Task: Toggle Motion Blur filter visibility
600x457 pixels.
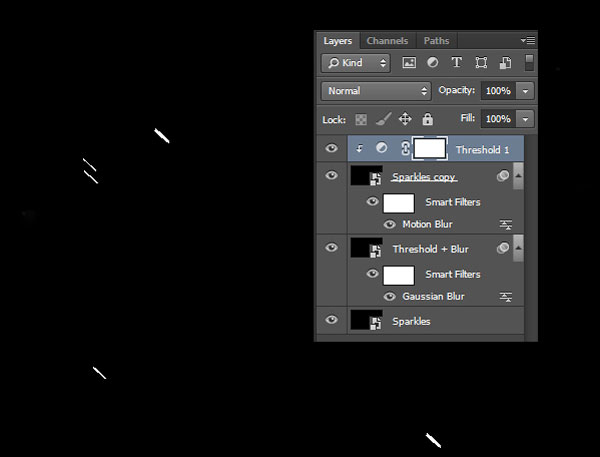Action: (x=390, y=224)
